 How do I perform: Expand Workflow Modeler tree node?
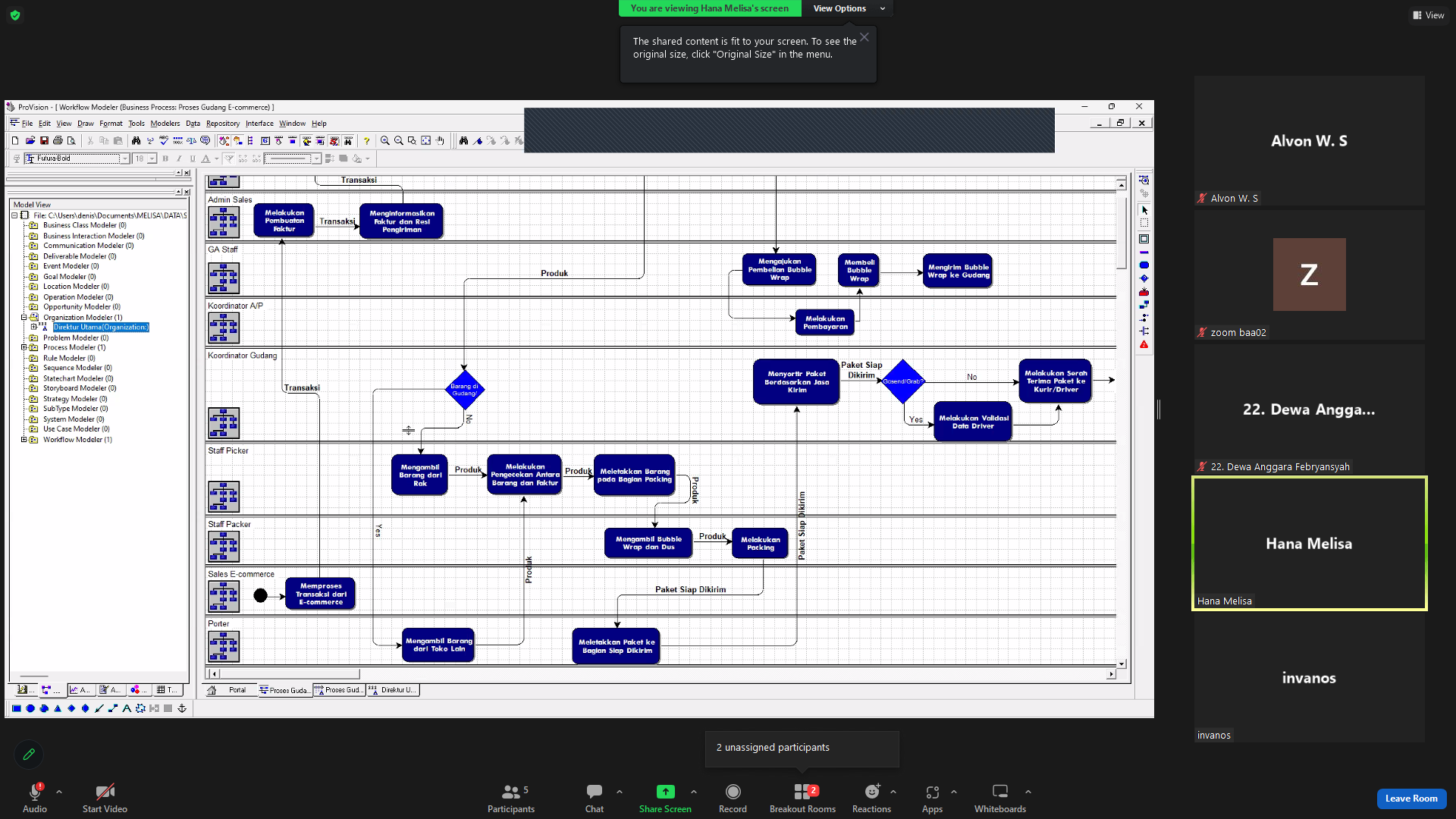point(24,440)
